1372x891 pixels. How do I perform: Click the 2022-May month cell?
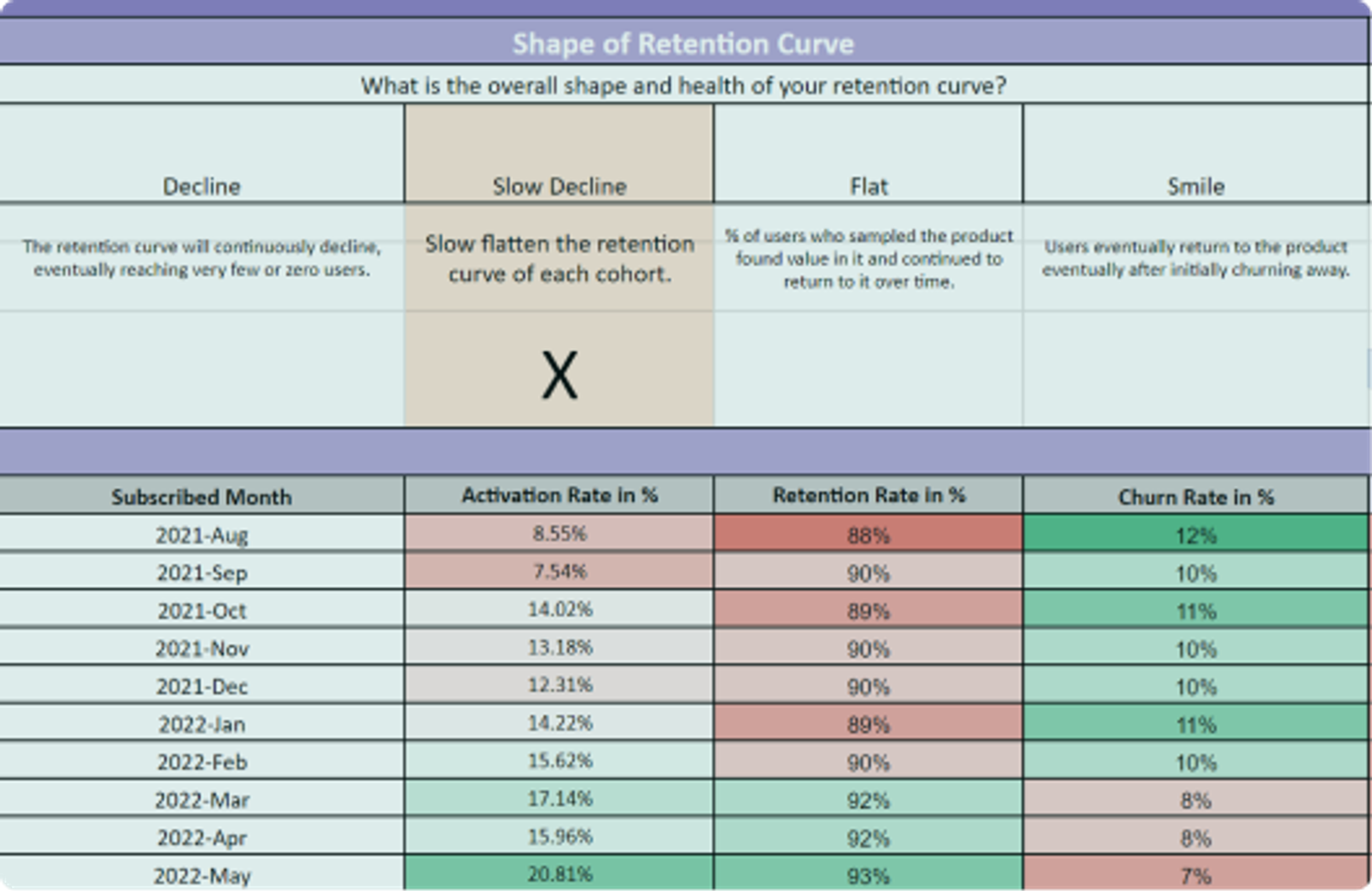(x=201, y=875)
